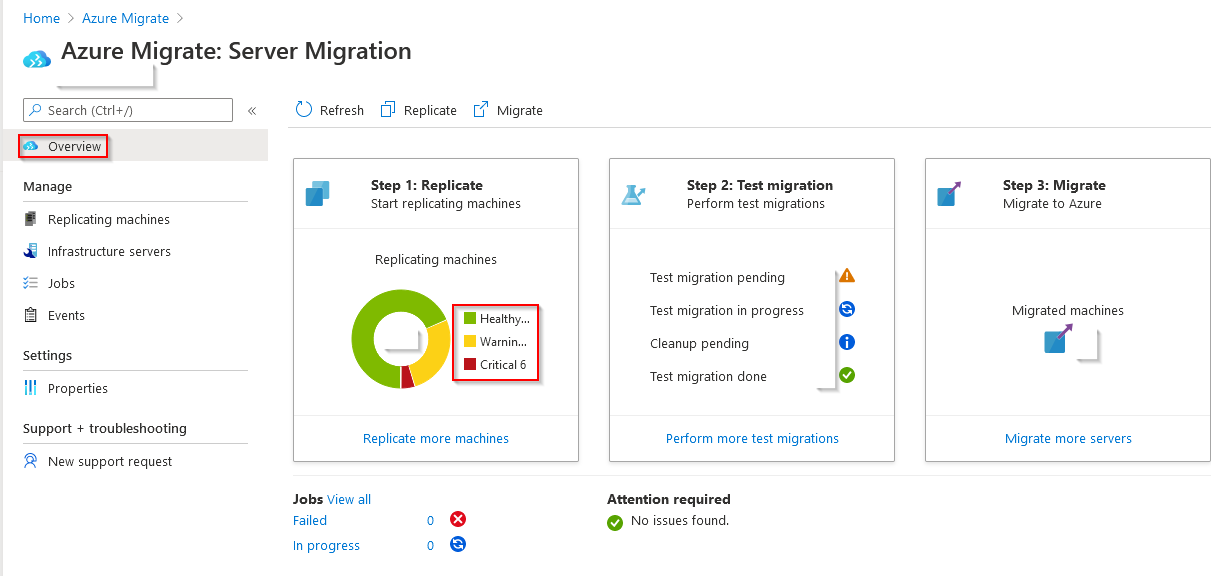Click Migrate more servers link
Screen dimensions: 1211x576
[1068, 438]
